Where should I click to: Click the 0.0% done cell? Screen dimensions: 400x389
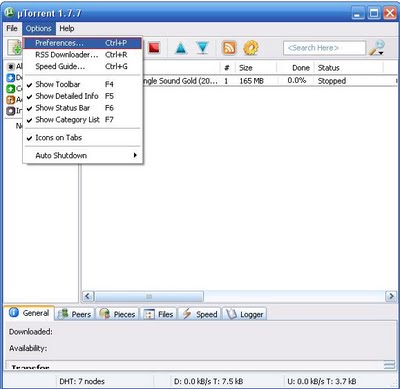[x=297, y=80]
